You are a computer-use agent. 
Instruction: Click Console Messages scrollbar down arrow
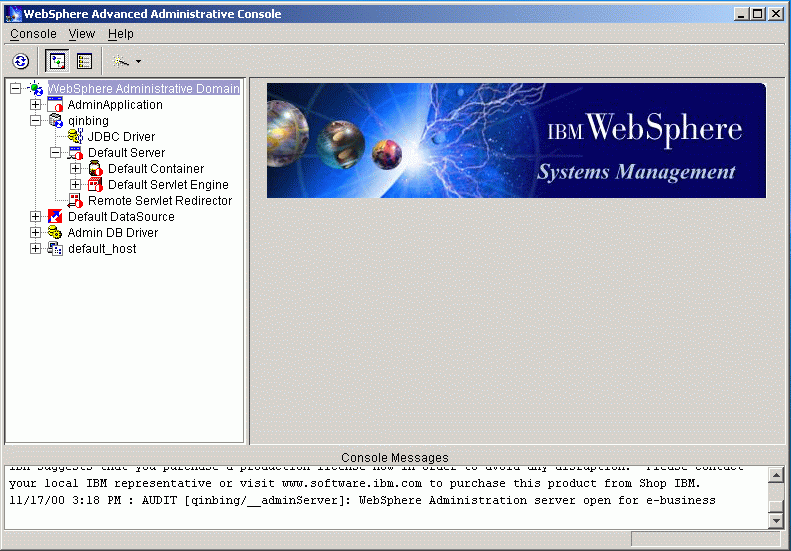[x=776, y=520]
